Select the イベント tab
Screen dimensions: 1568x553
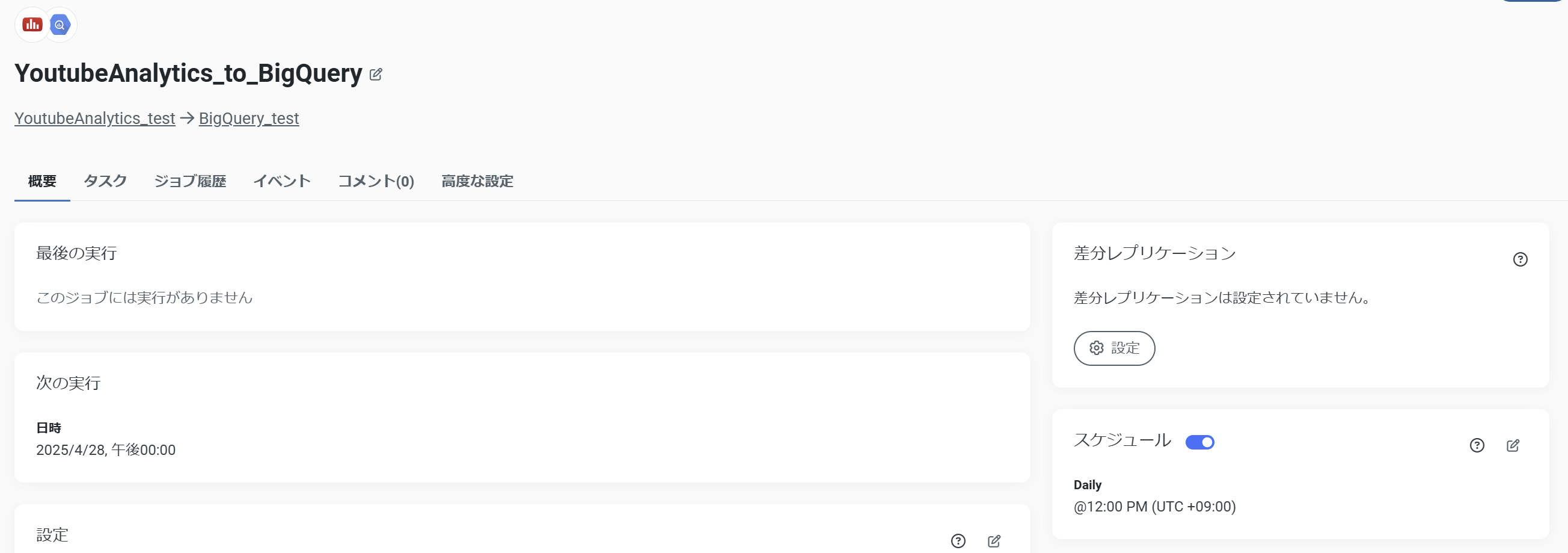click(282, 181)
